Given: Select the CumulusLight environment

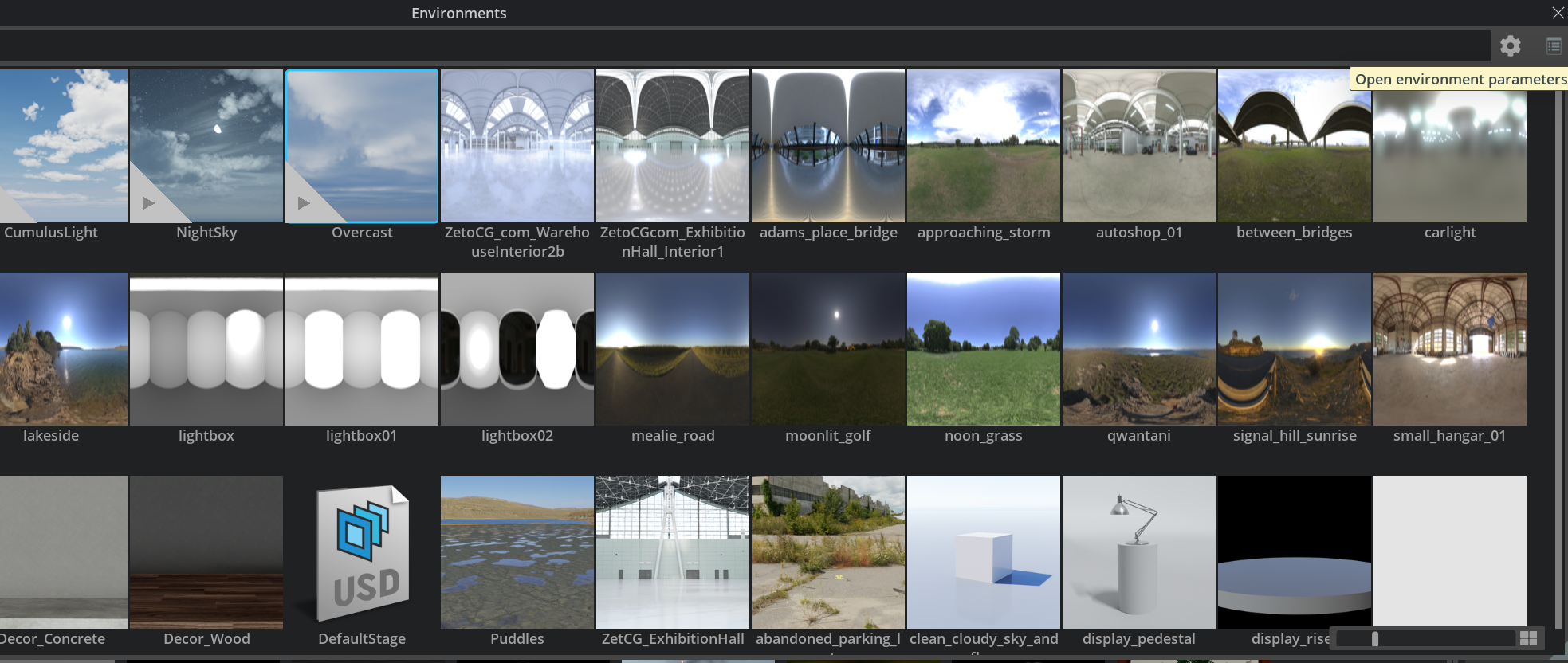Looking at the screenshot, I should [x=63, y=146].
